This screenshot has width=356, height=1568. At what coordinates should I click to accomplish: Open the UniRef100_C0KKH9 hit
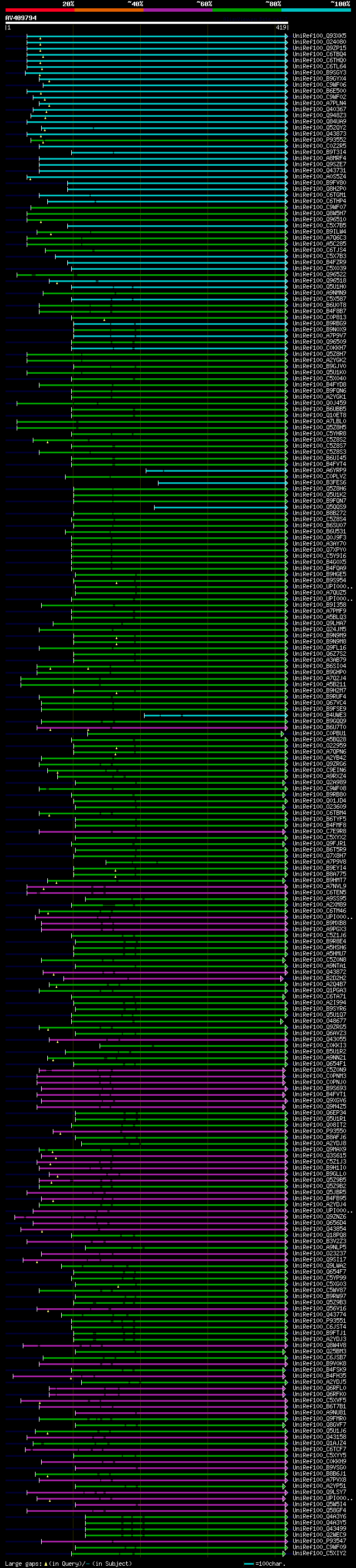click(319, 1461)
